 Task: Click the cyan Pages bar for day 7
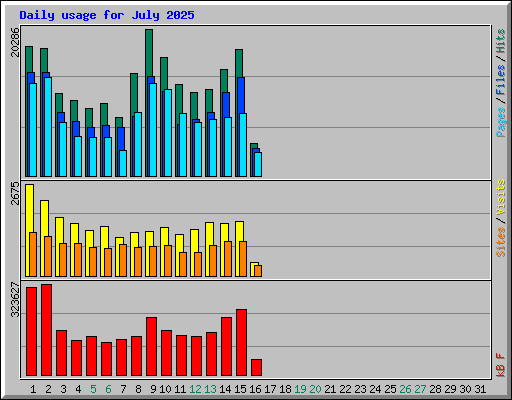point(123,163)
